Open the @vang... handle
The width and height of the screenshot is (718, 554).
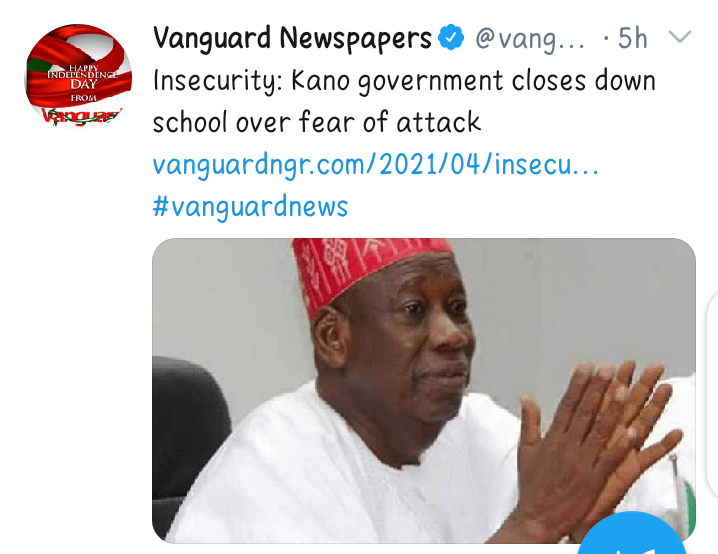point(530,38)
